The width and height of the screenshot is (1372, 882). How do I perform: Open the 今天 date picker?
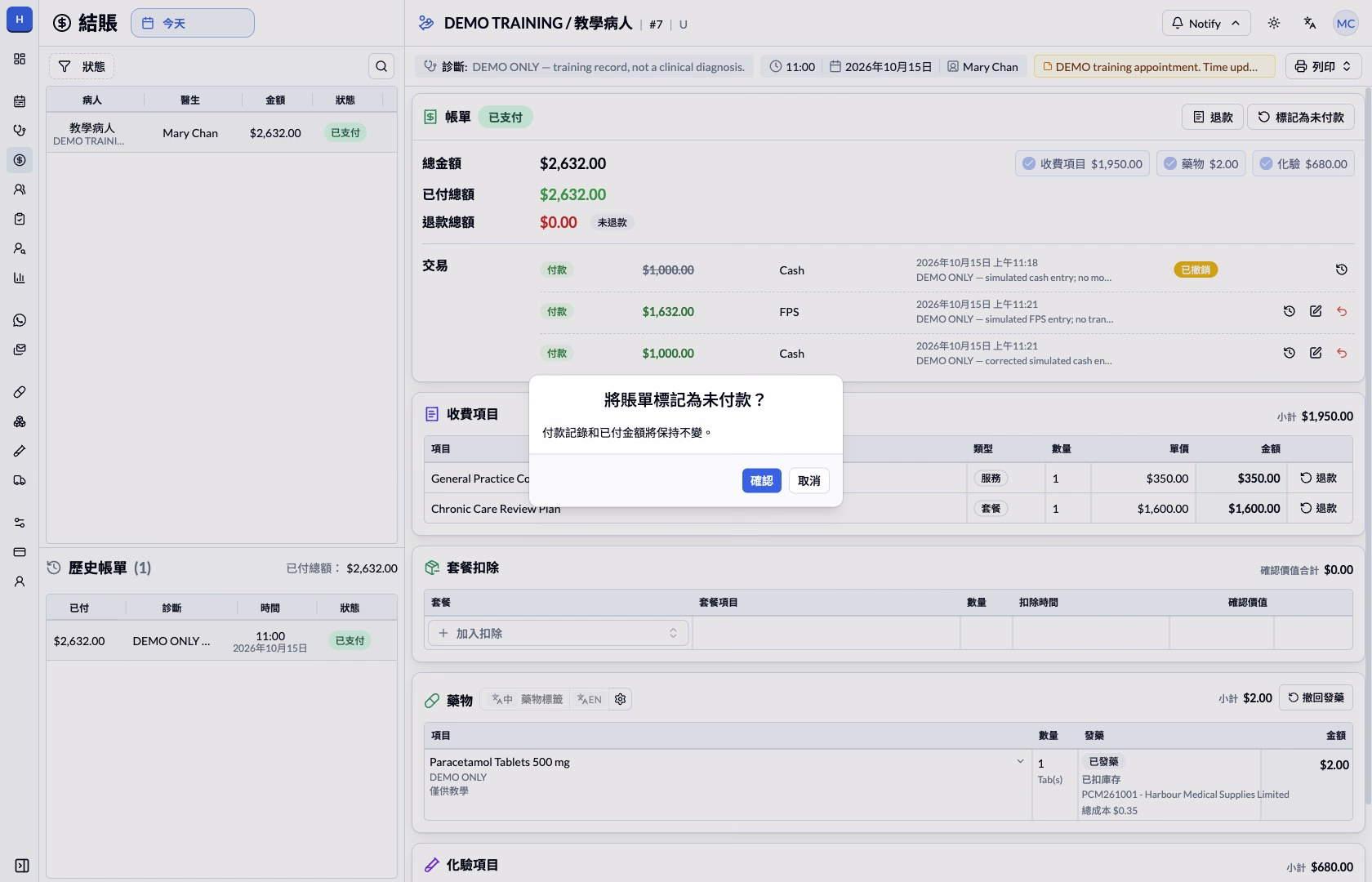193,23
